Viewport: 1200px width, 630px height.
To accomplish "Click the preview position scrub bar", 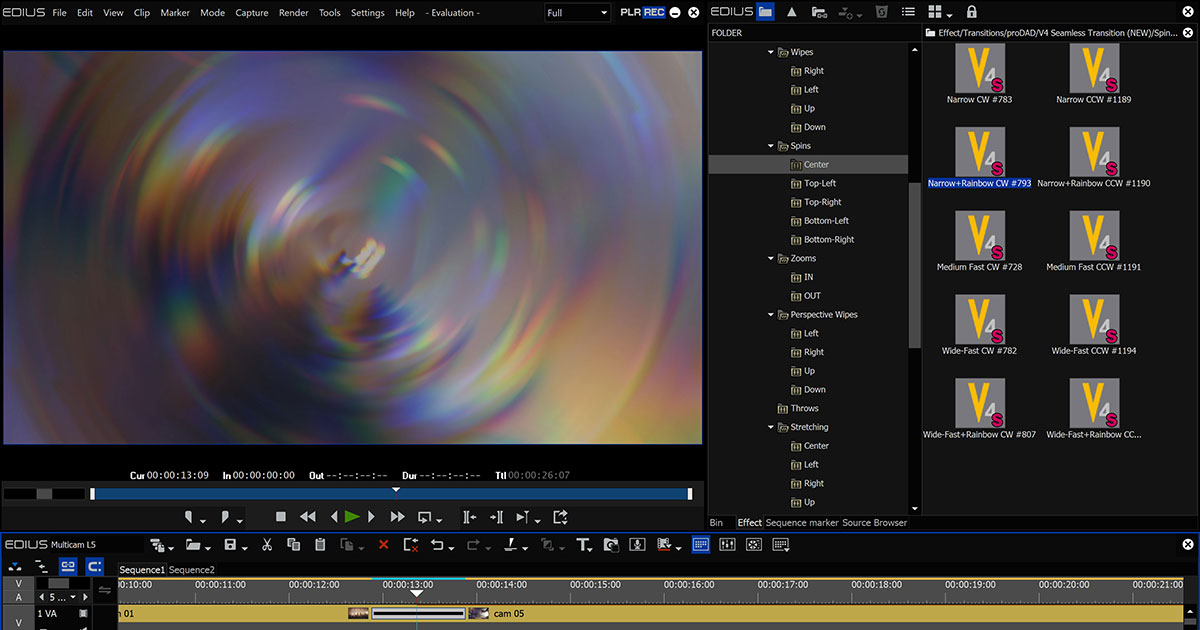I will pos(390,494).
